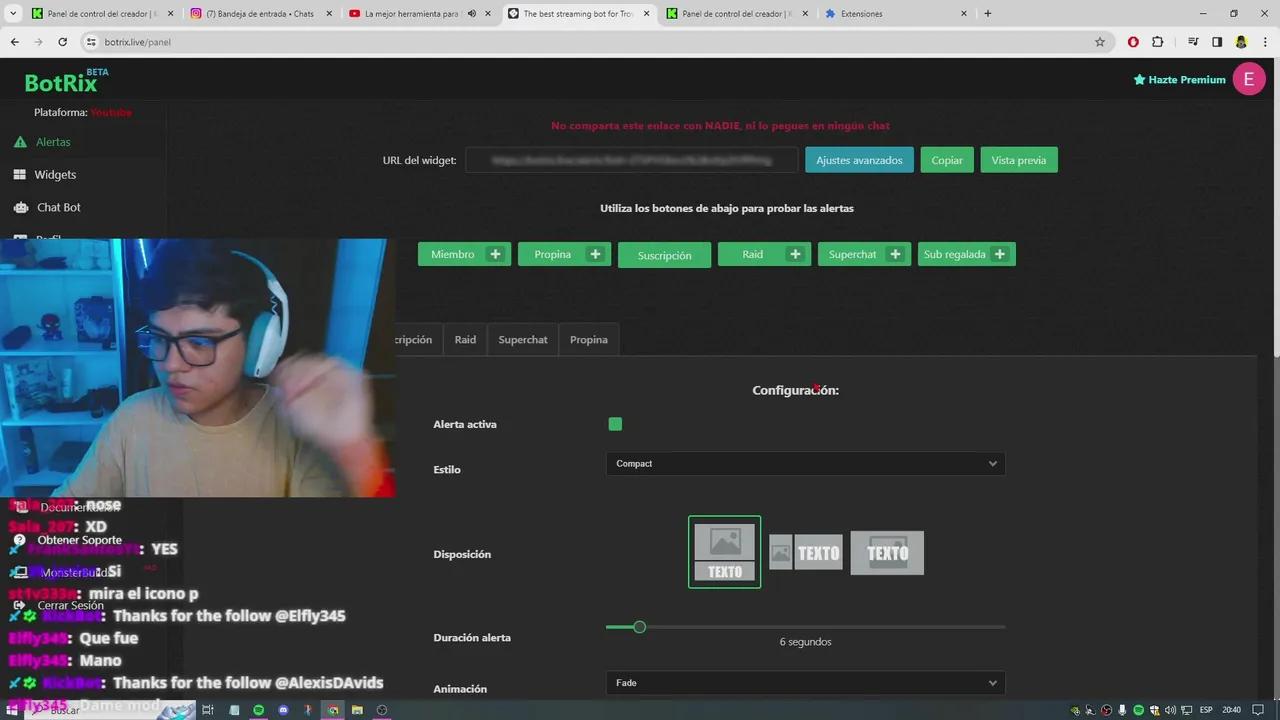The height and width of the screenshot is (720, 1280).
Task: Open the pink E profile avatar
Action: [x=1249, y=79]
